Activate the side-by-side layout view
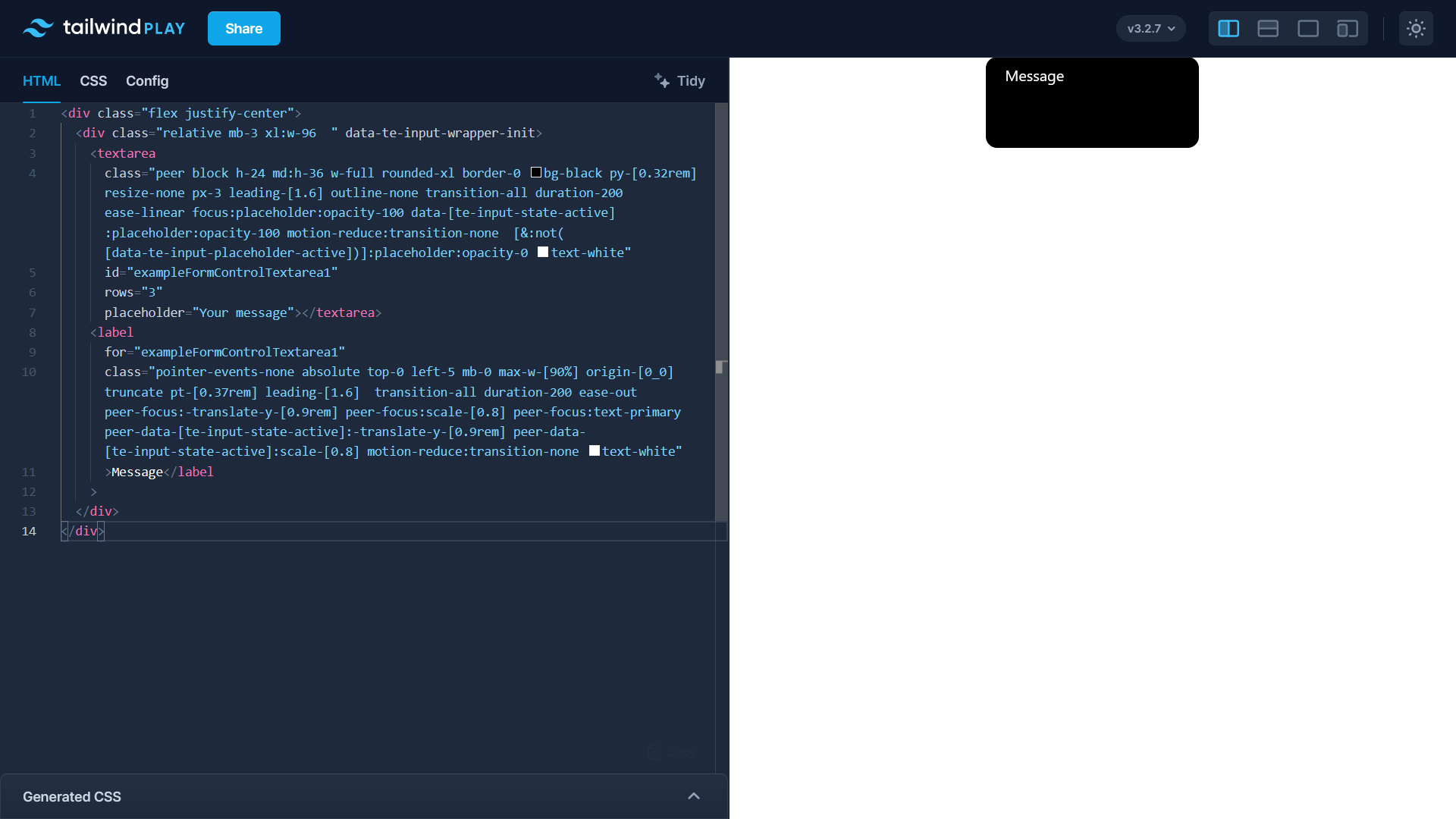 [x=1228, y=28]
